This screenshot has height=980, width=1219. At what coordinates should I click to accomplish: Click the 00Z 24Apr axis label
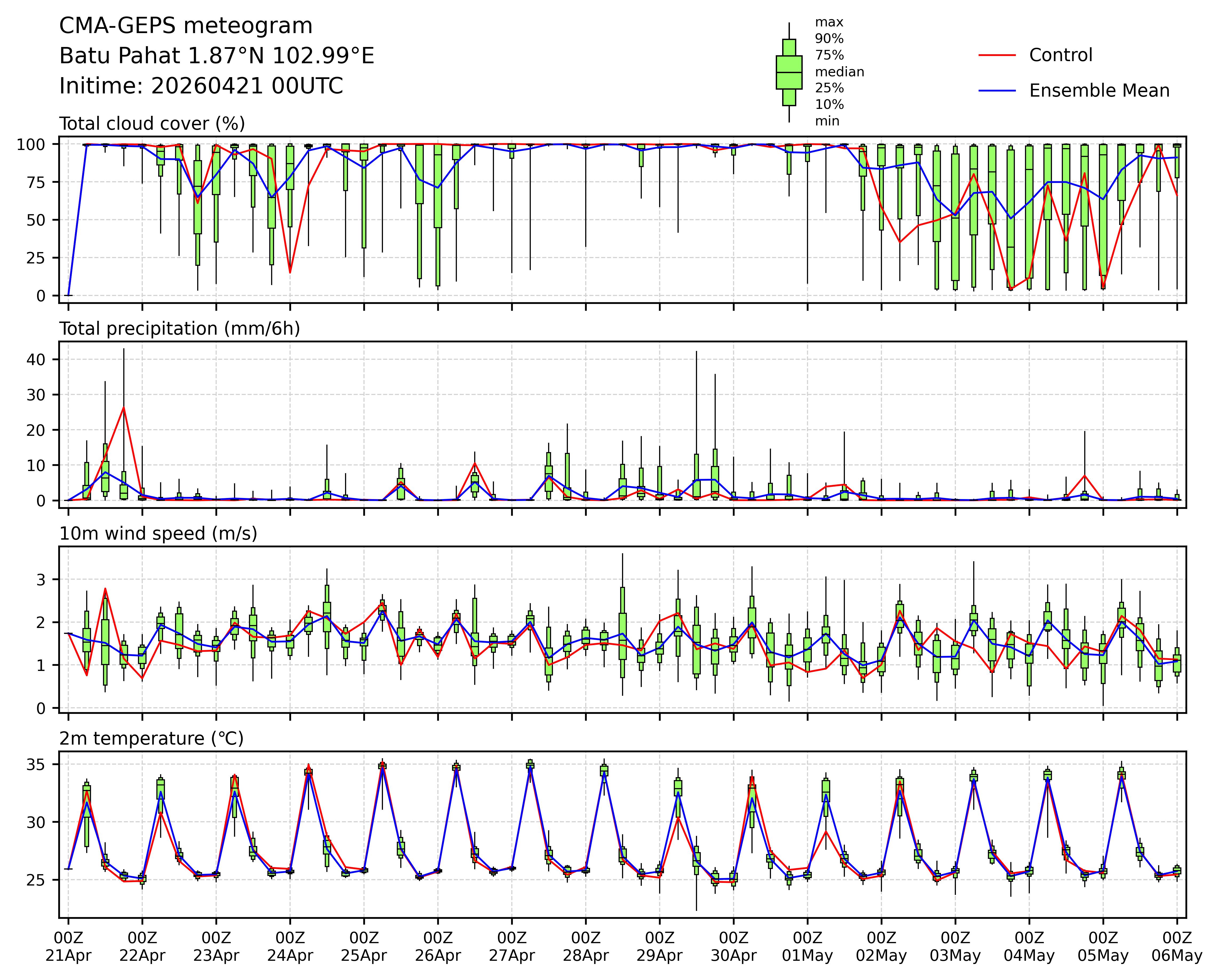pos(290,947)
